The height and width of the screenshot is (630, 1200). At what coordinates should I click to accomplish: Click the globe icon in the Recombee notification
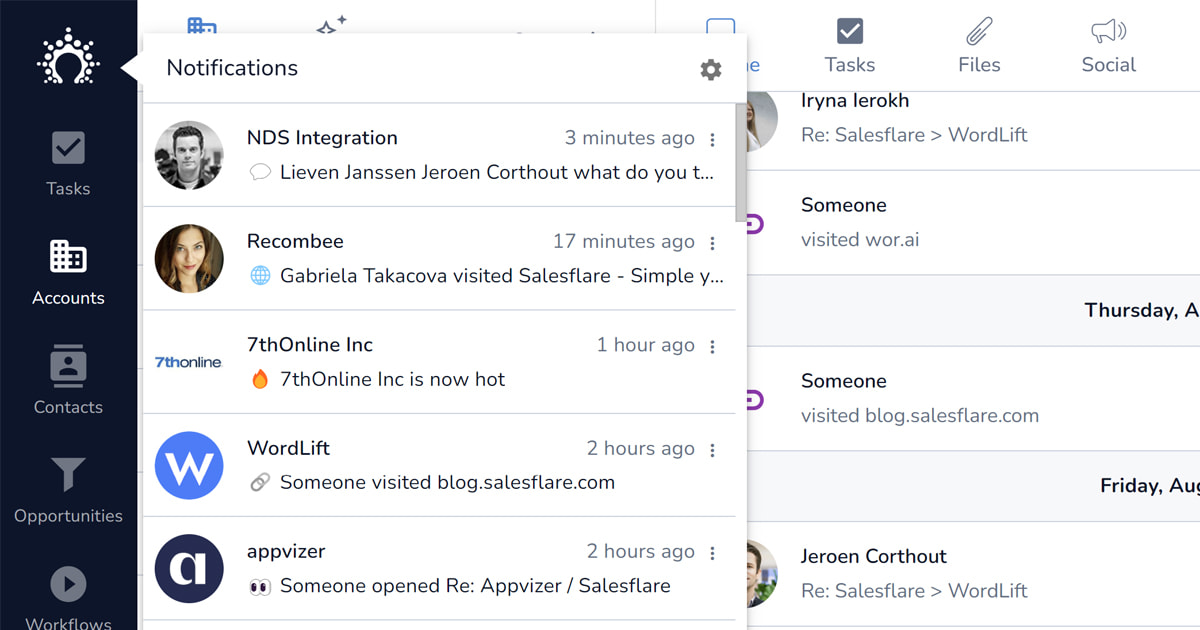260,275
